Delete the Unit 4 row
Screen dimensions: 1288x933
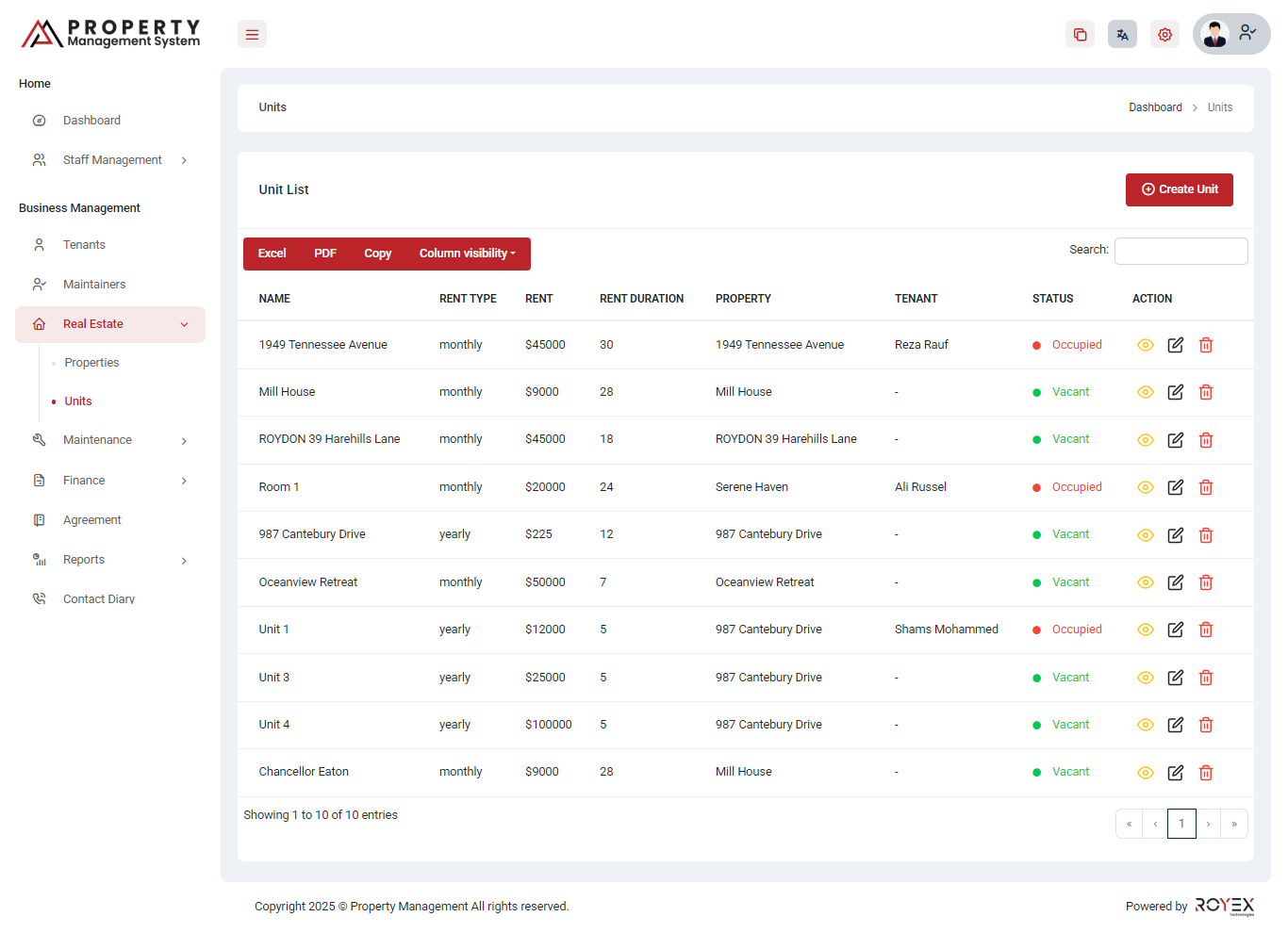pyautogui.click(x=1205, y=725)
